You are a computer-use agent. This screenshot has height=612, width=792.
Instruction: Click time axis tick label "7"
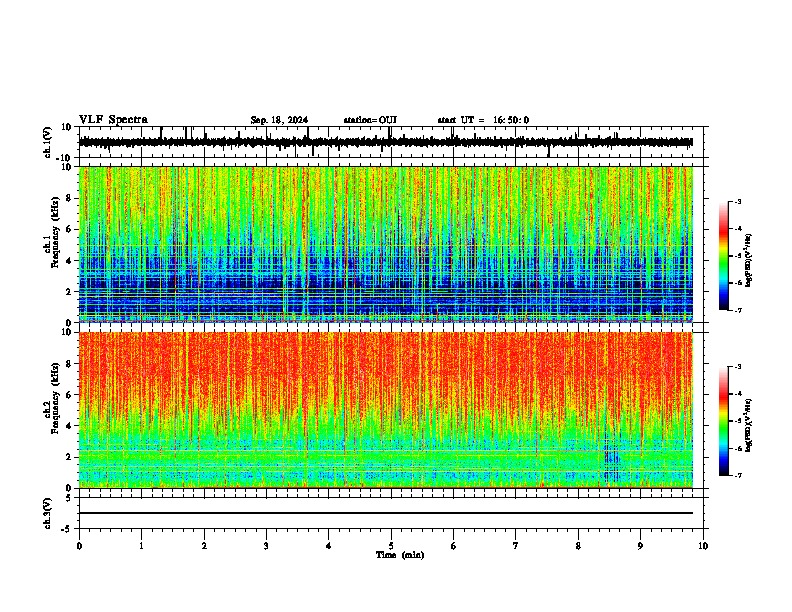click(516, 546)
